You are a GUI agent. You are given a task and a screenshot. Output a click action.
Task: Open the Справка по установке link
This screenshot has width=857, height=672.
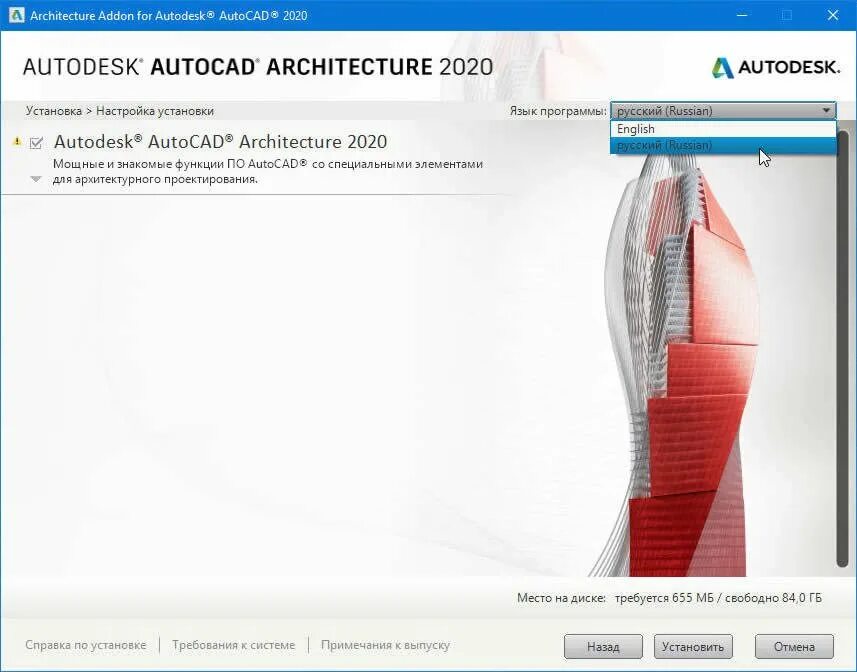click(x=86, y=645)
